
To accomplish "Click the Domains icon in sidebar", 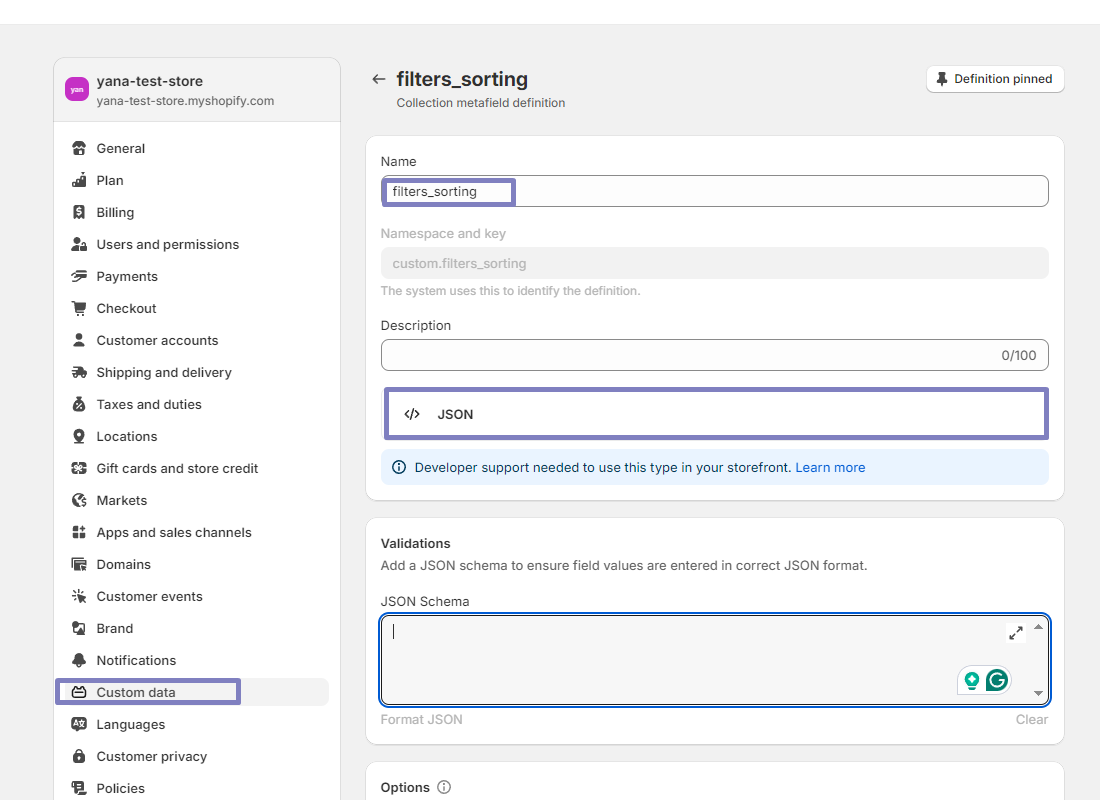I will click(79, 564).
